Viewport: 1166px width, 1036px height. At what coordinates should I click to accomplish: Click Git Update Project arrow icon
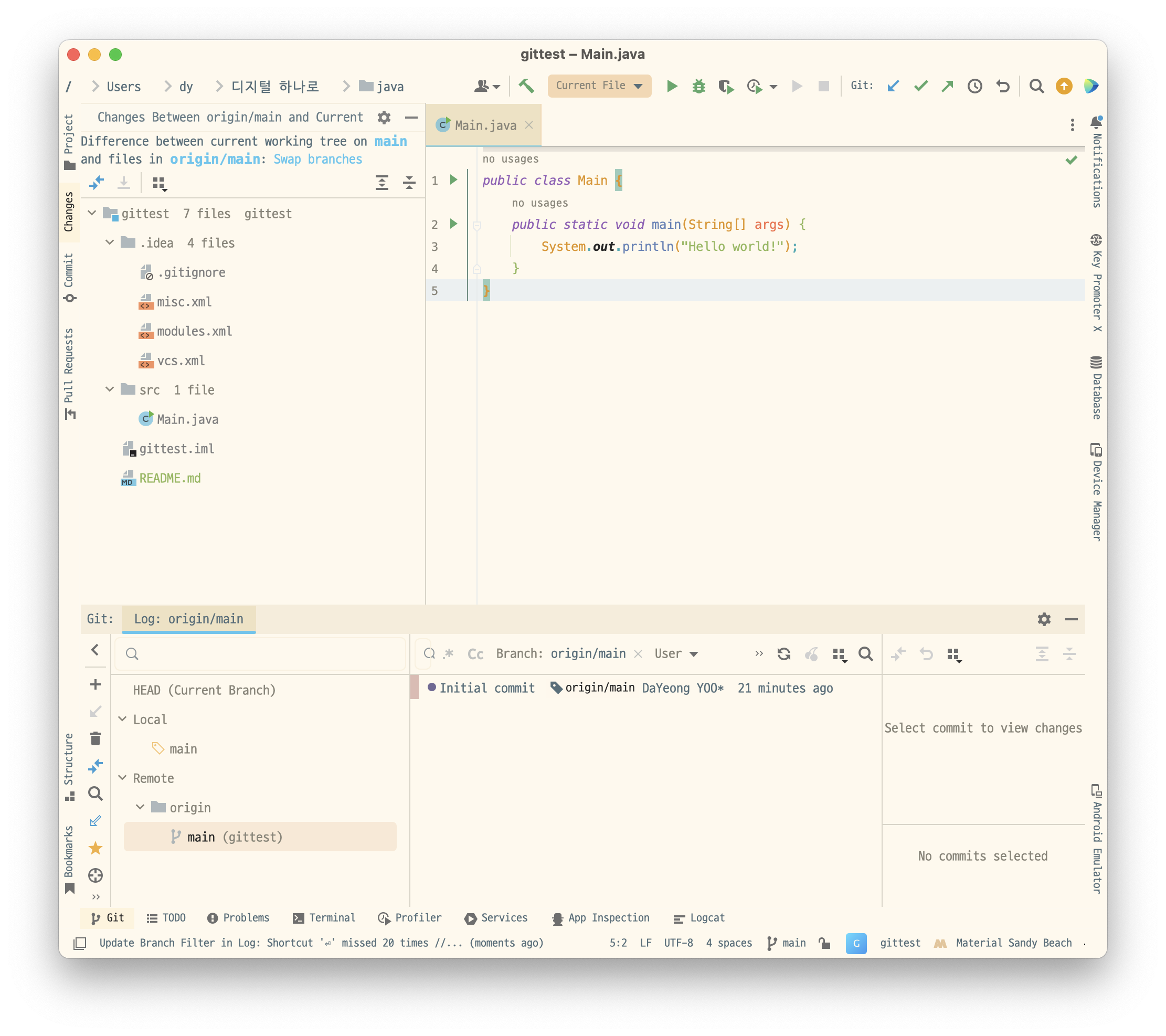tap(893, 86)
